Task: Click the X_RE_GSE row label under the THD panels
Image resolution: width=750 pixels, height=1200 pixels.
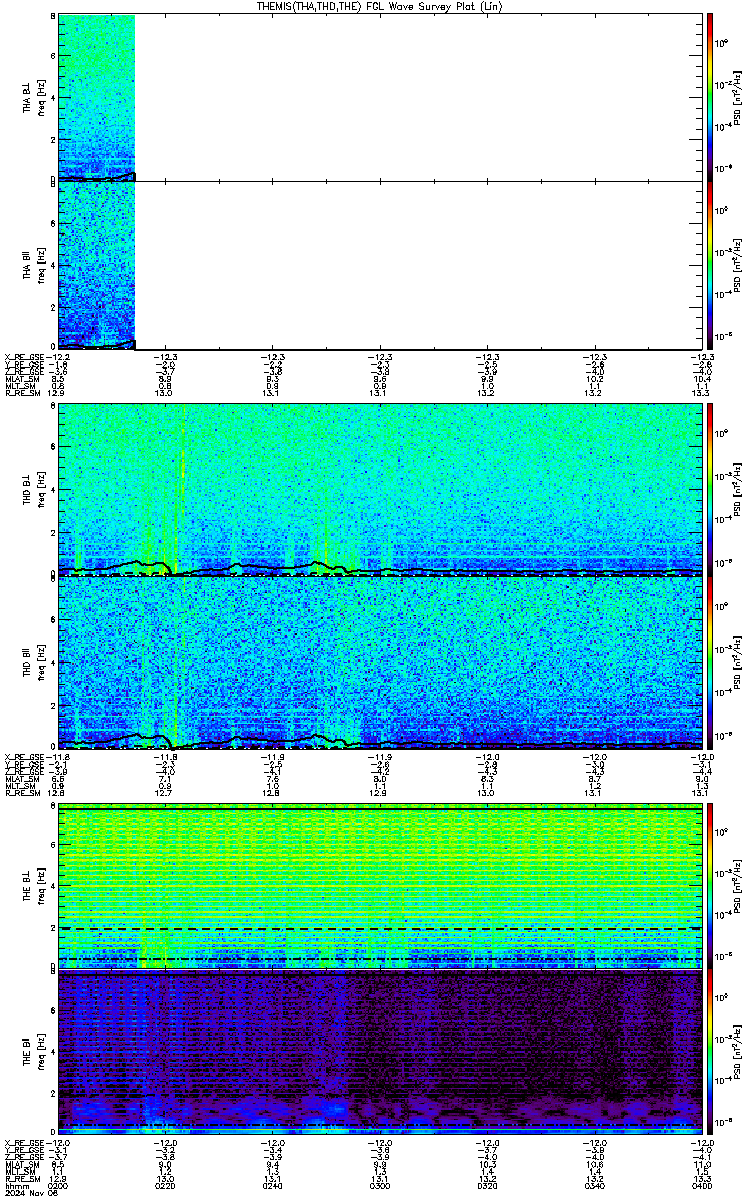Action: 25,757
